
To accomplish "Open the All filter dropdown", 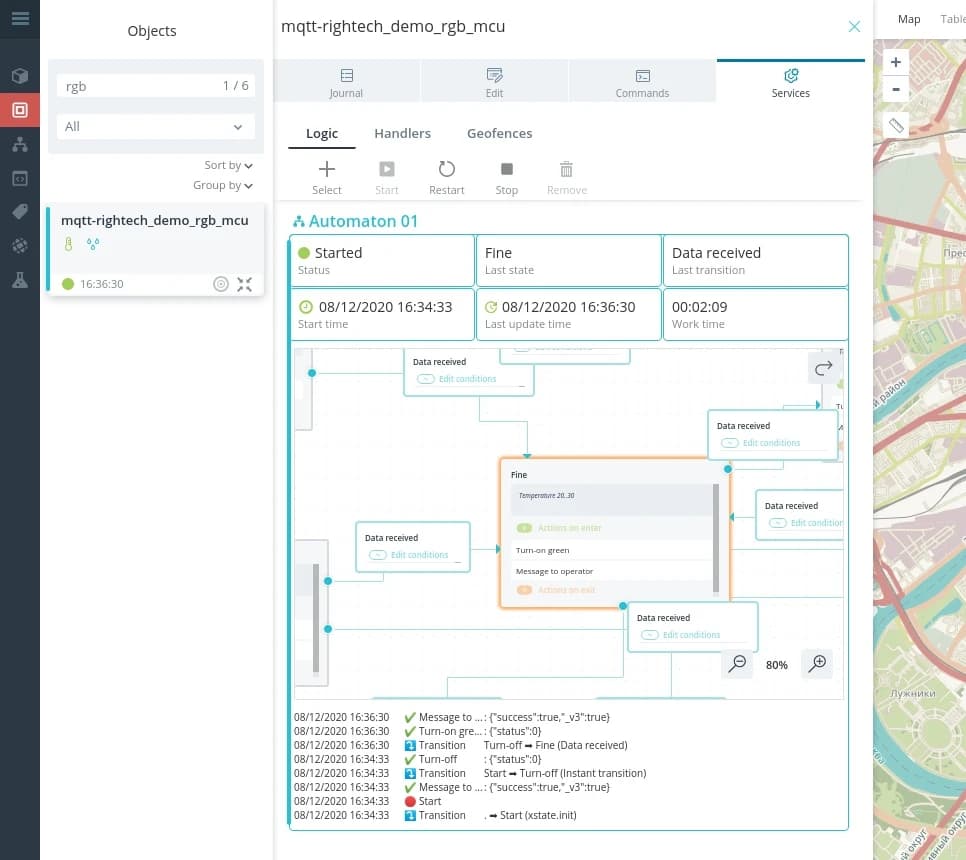I will tap(154, 127).
